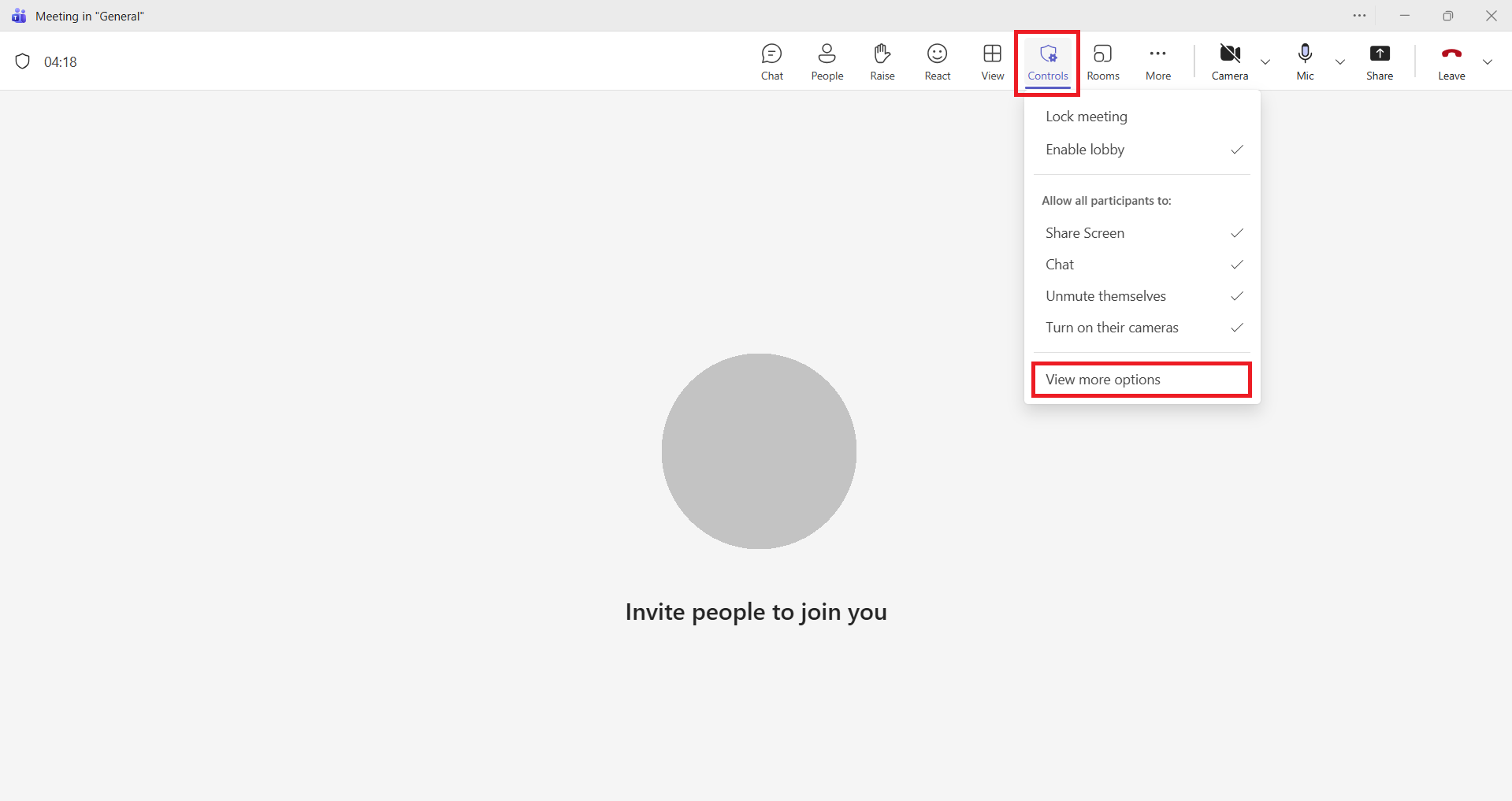Screen dimensions: 1512x801
Task: Expand the Camera options chevron
Action: point(1265,62)
